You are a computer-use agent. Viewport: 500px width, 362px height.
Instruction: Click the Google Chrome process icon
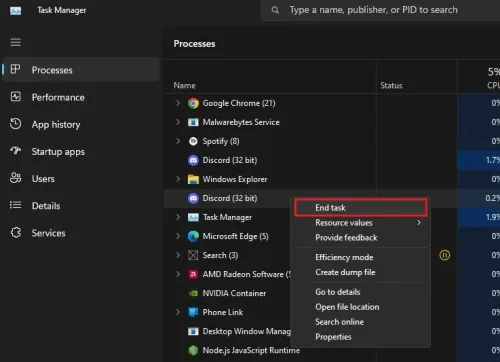click(193, 103)
